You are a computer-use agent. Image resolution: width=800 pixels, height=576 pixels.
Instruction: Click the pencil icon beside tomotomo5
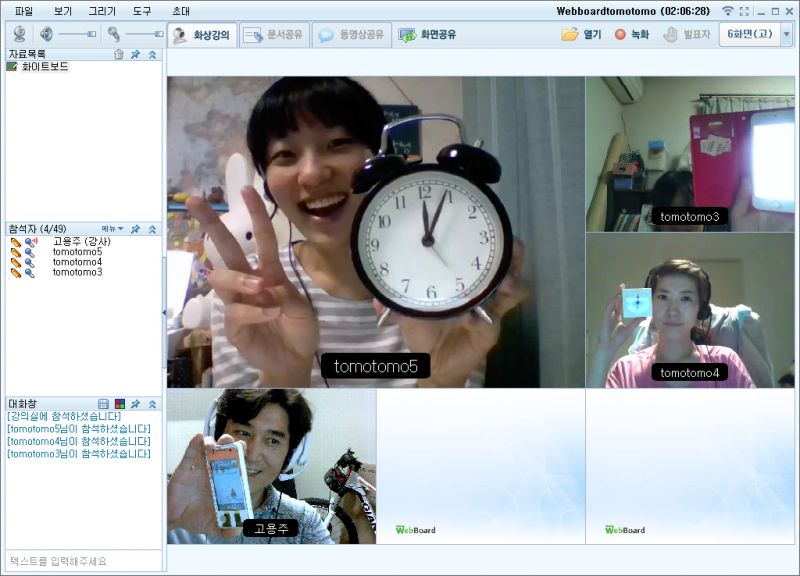tap(16, 252)
